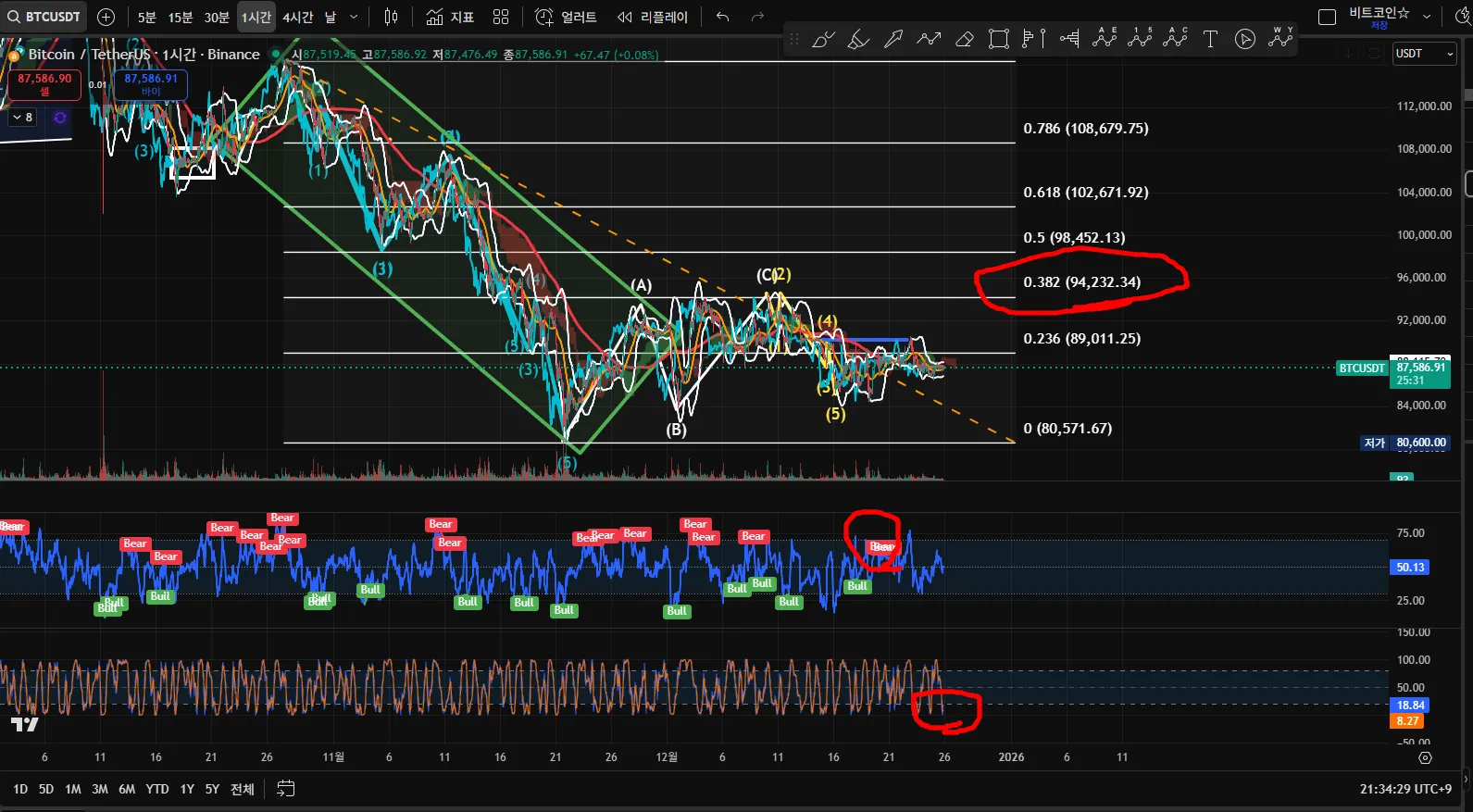Click the go-to-date calendar icon

[x=286, y=789]
